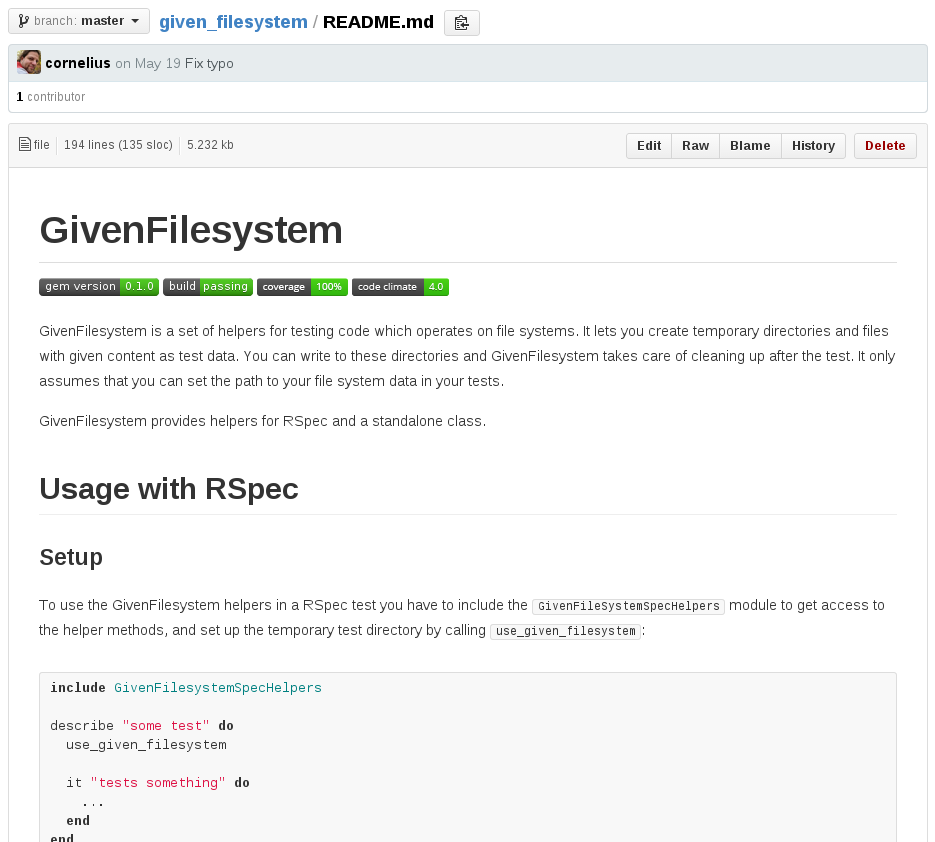Viewport: 935px width, 842px height.
Task: Click the Edit button
Action: point(649,146)
